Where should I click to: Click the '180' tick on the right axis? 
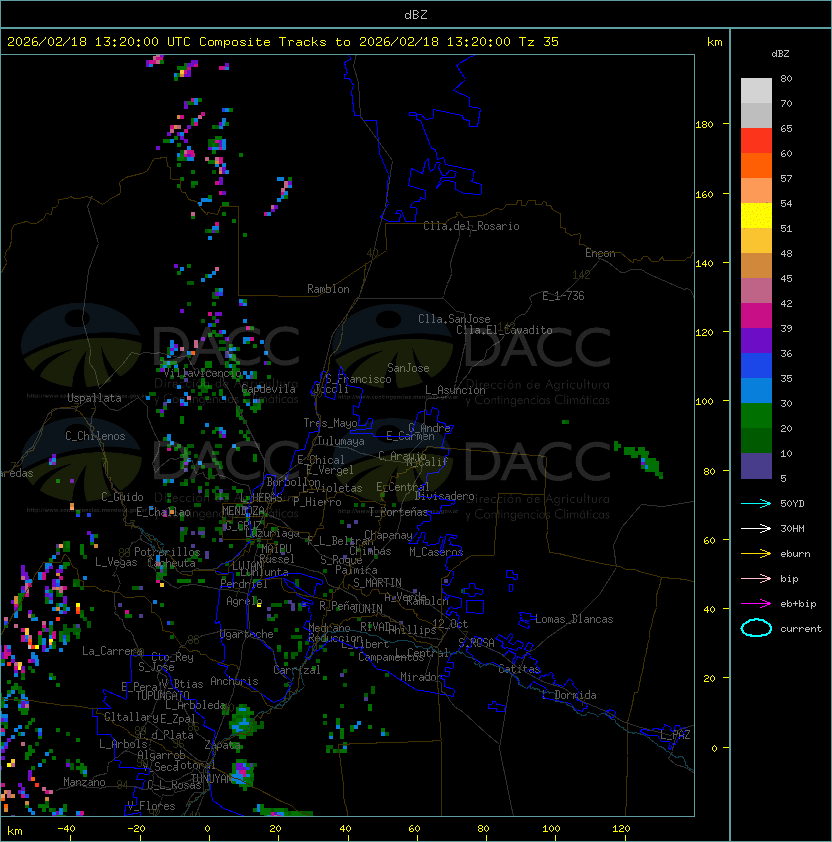(704, 124)
